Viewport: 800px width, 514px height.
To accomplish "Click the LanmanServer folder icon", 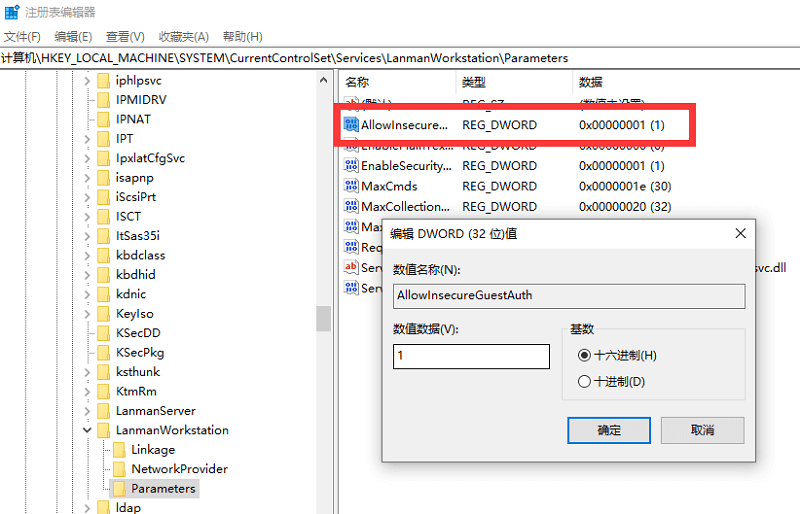I will pyautogui.click(x=104, y=411).
